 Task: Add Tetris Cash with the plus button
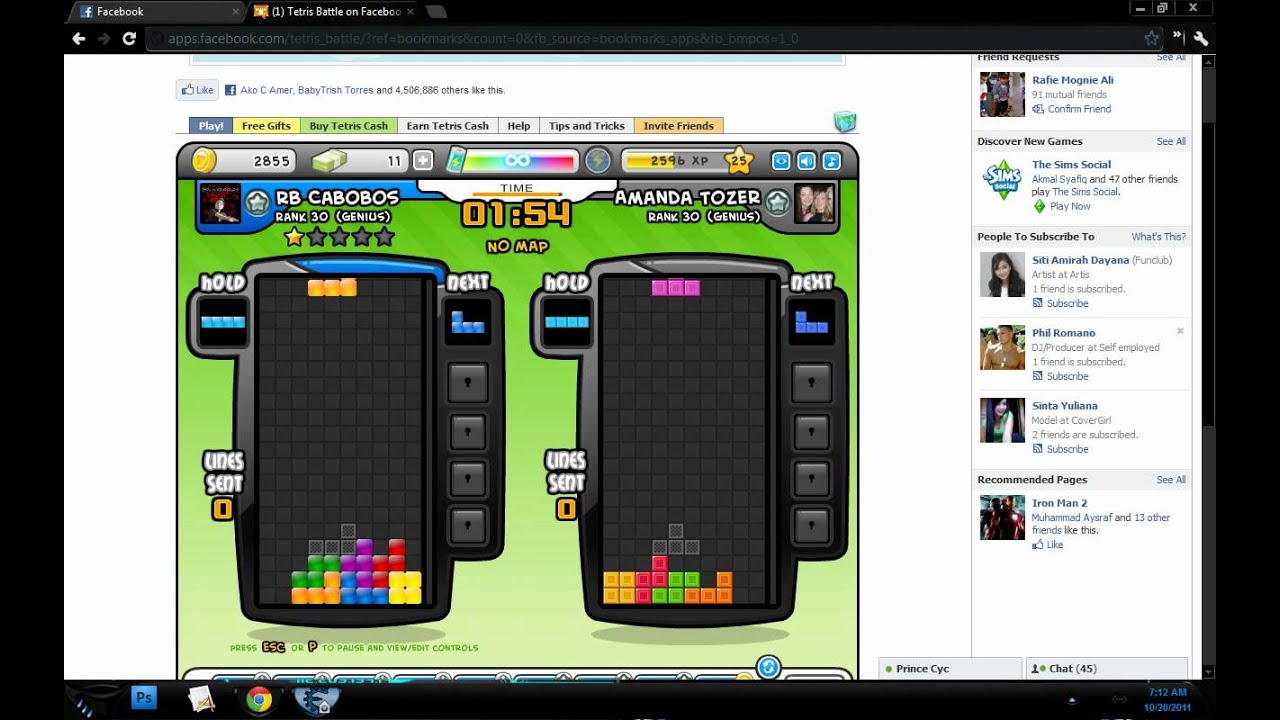pyautogui.click(x=423, y=160)
